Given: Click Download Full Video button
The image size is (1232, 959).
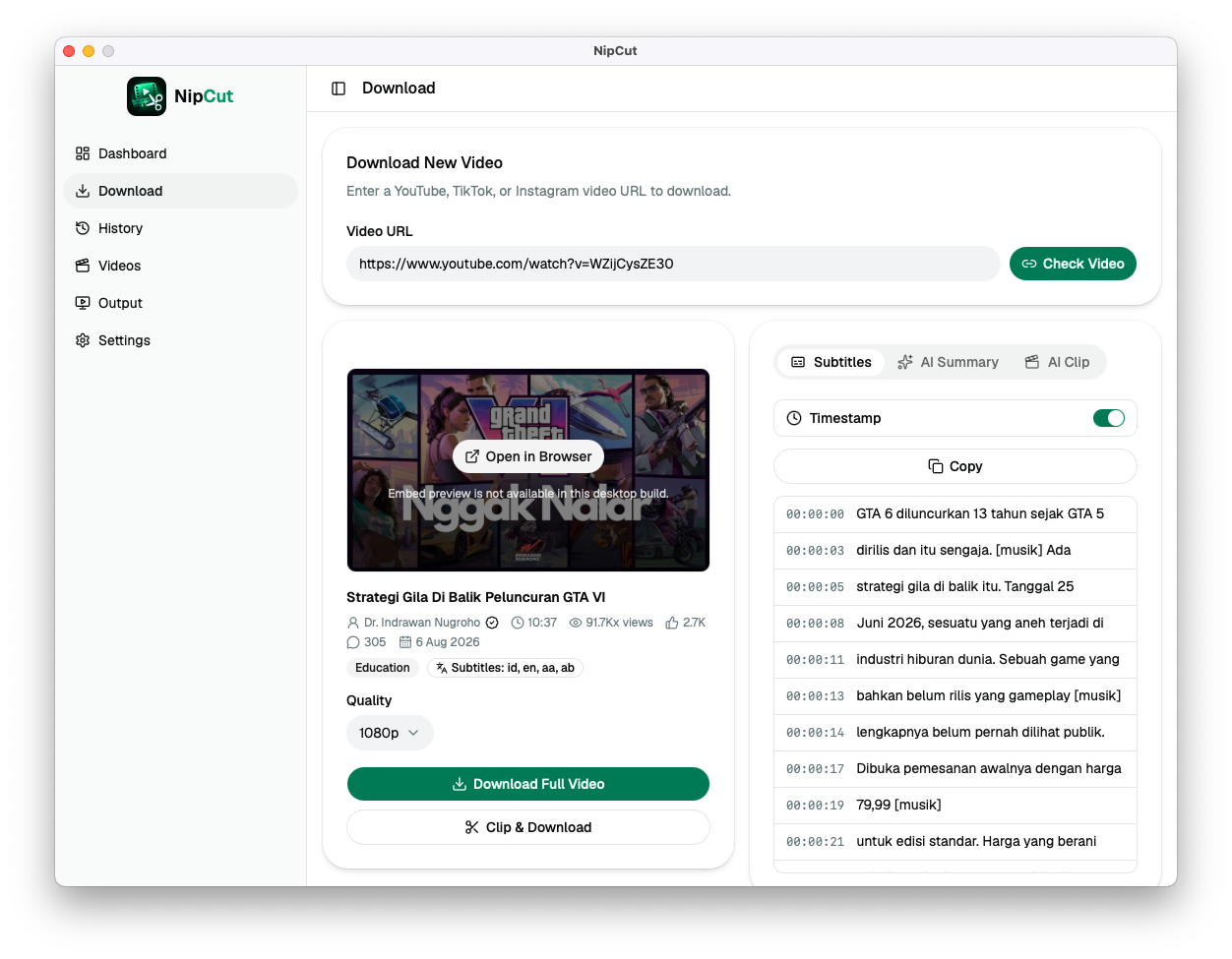Looking at the screenshot, I should coord(528,784).
